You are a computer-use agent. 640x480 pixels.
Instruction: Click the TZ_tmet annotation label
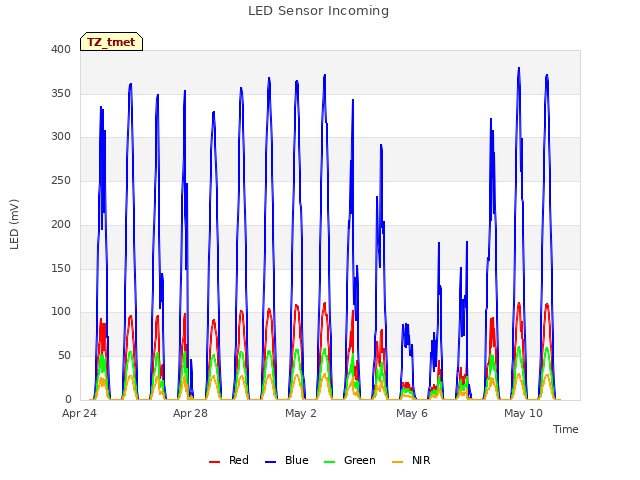click(x=111, y=42)
